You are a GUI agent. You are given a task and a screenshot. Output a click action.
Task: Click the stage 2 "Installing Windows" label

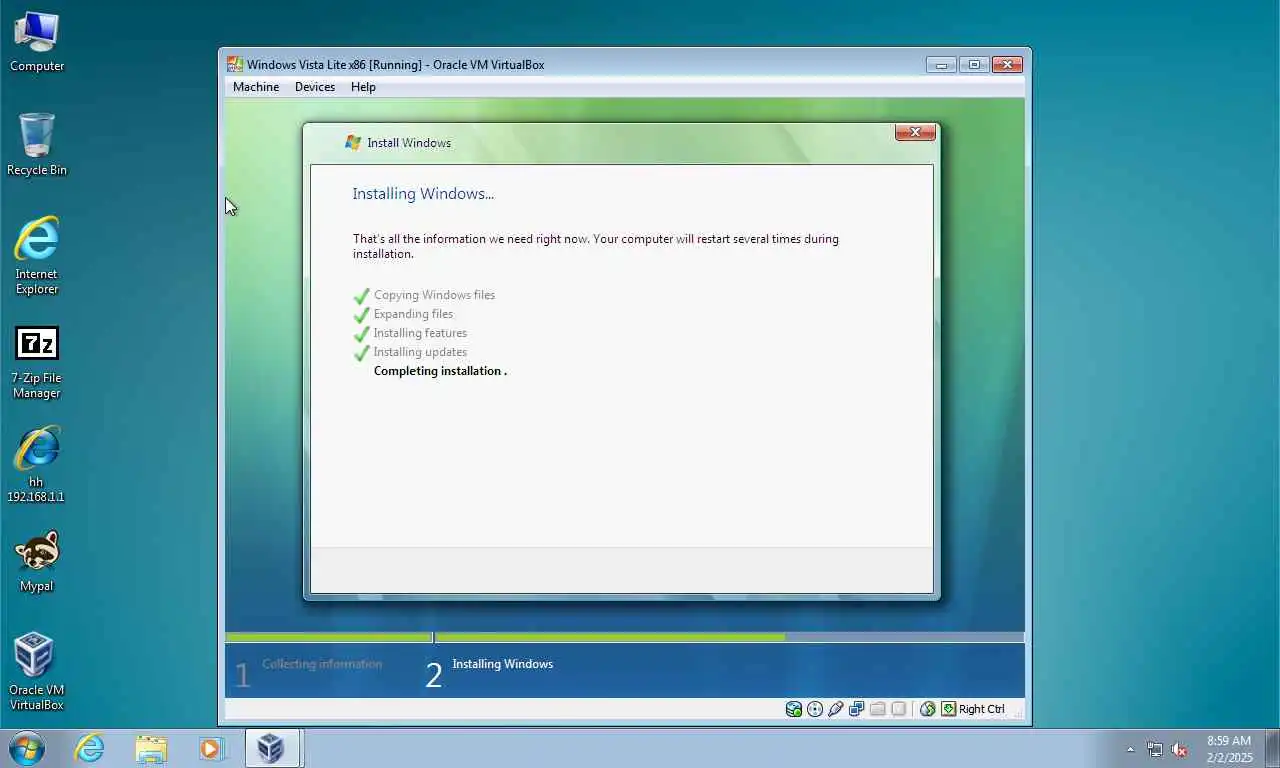[502, 664]
